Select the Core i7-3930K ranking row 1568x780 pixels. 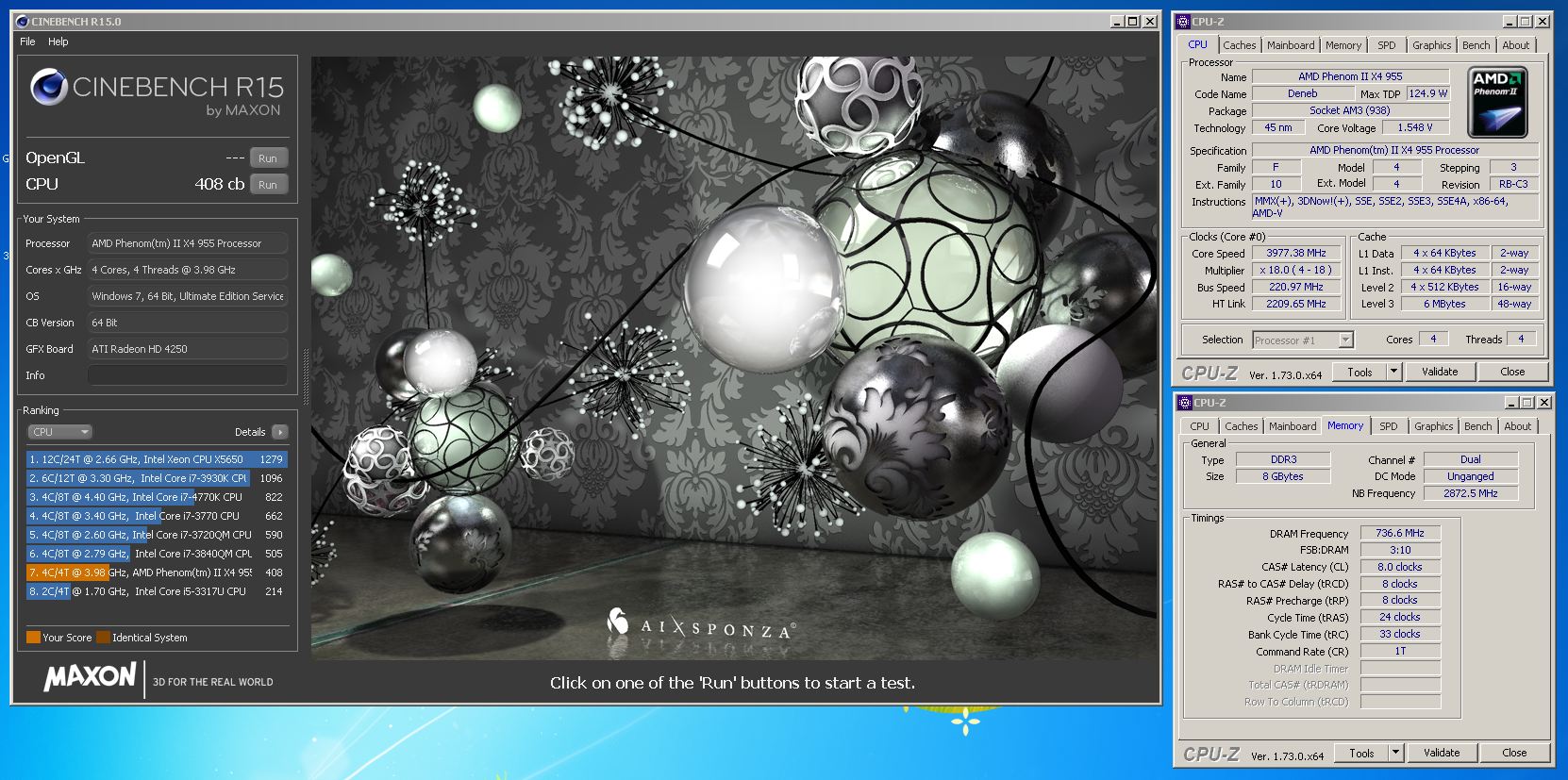pyautogui.click(x=157, y=478)
